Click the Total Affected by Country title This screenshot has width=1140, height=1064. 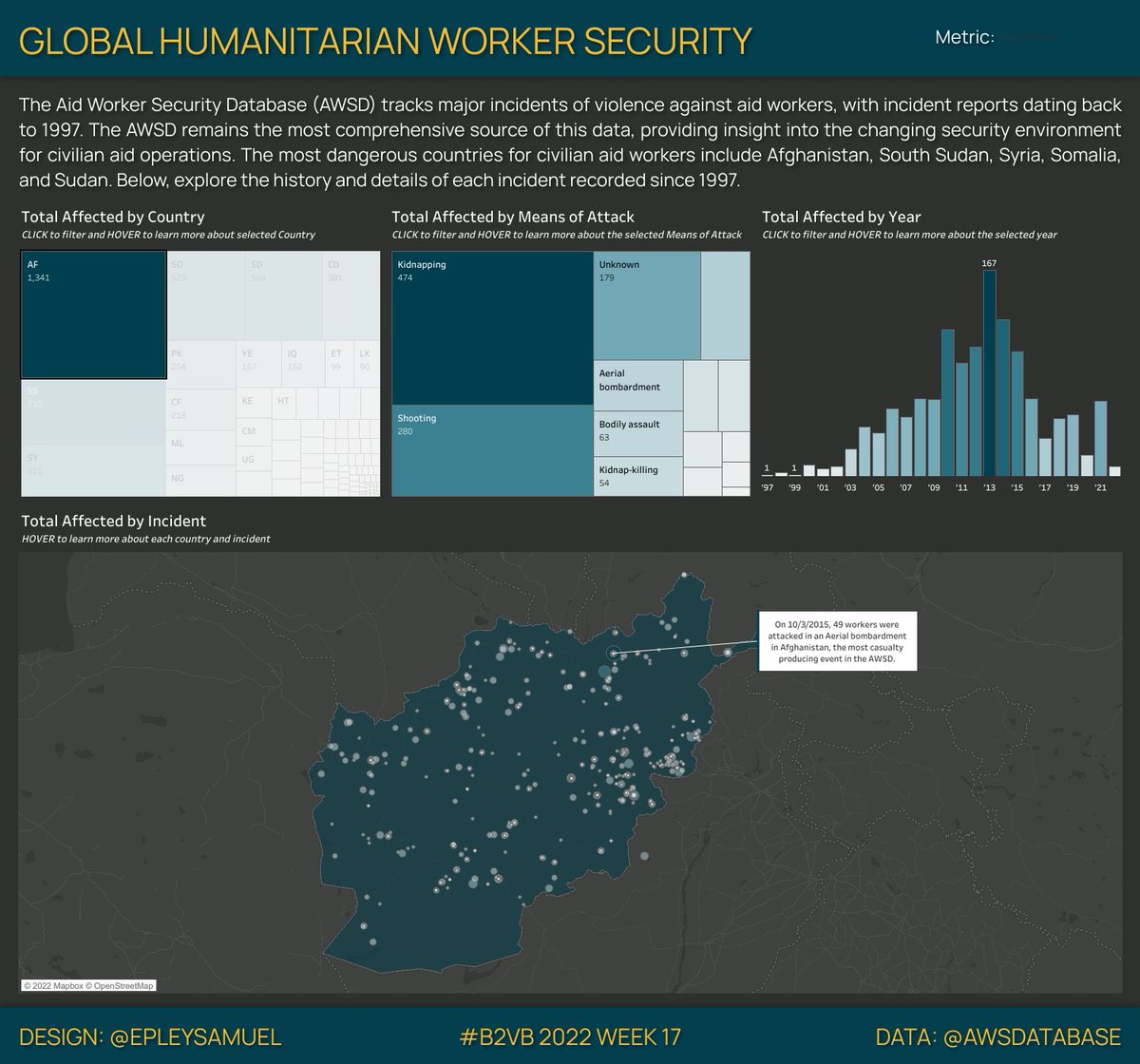pos(113,218)
